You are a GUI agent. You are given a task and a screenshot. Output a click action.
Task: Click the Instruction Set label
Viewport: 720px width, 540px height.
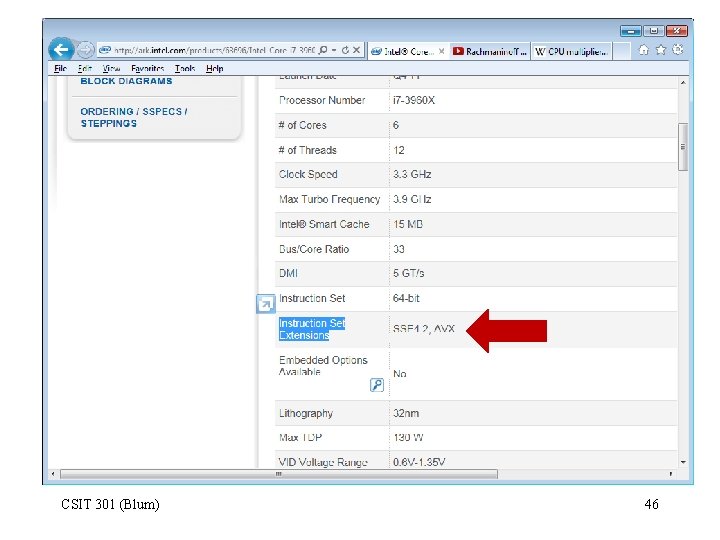(x=312, y=298)
